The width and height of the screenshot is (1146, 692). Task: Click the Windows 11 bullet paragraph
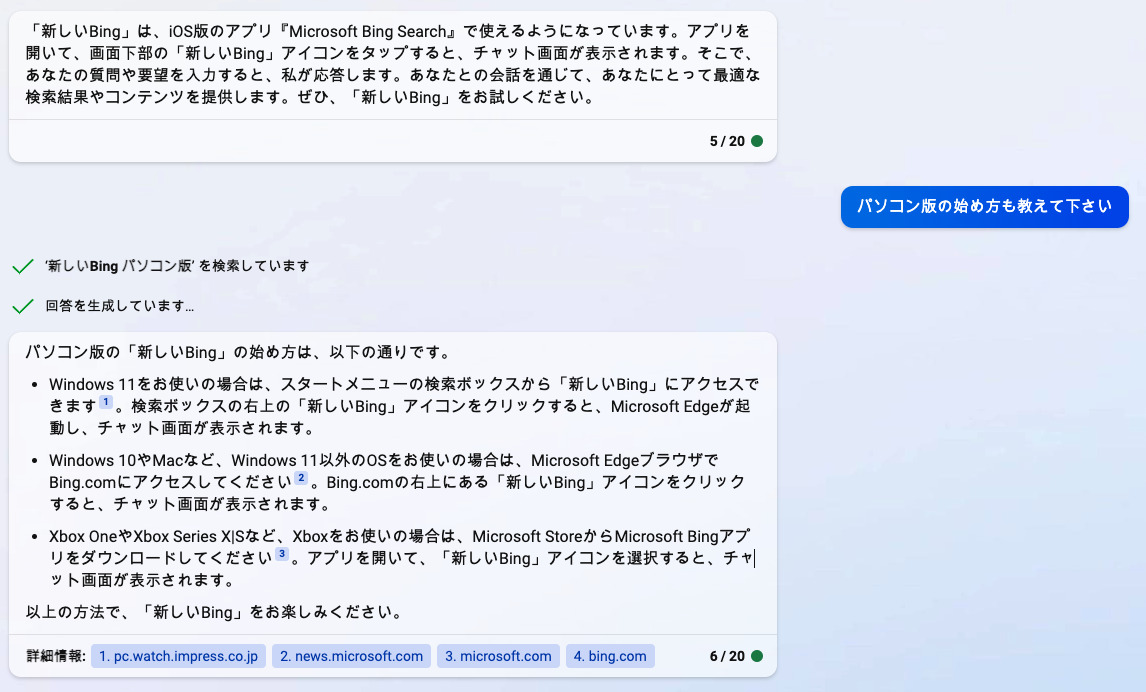(x=403, y=406)
